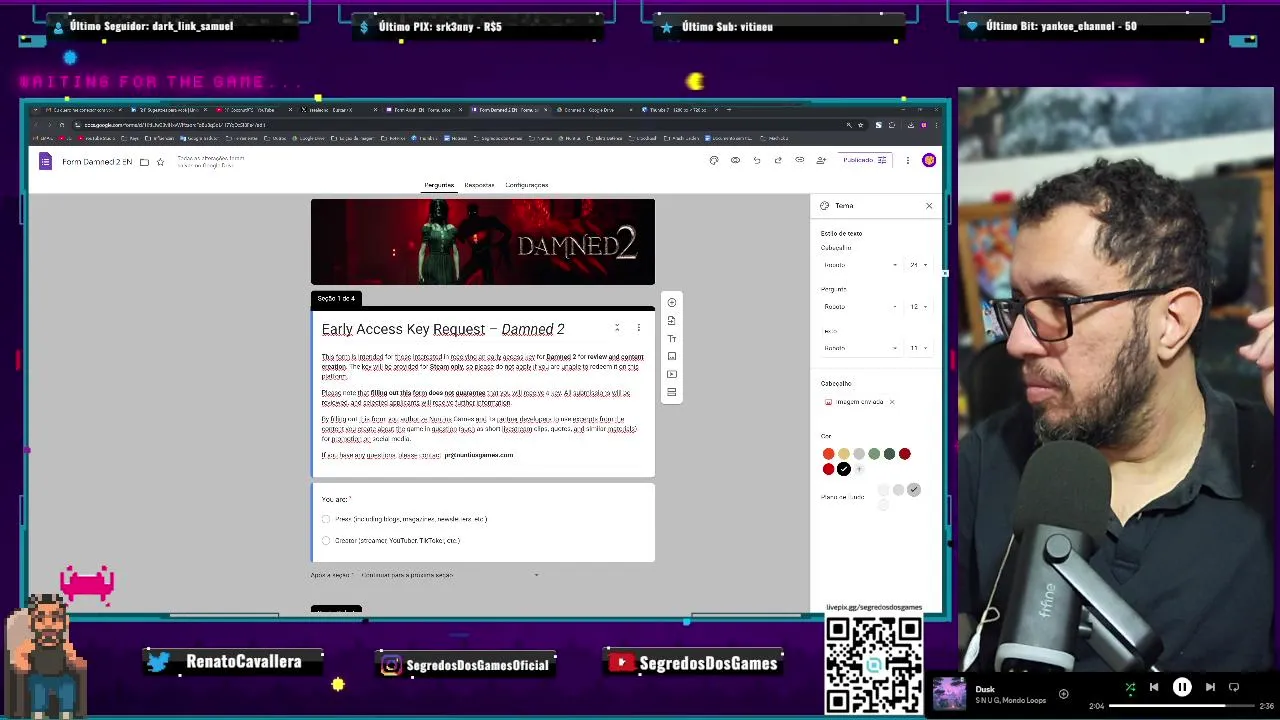Choose the dark green theme color swatch

coord(889,454)
